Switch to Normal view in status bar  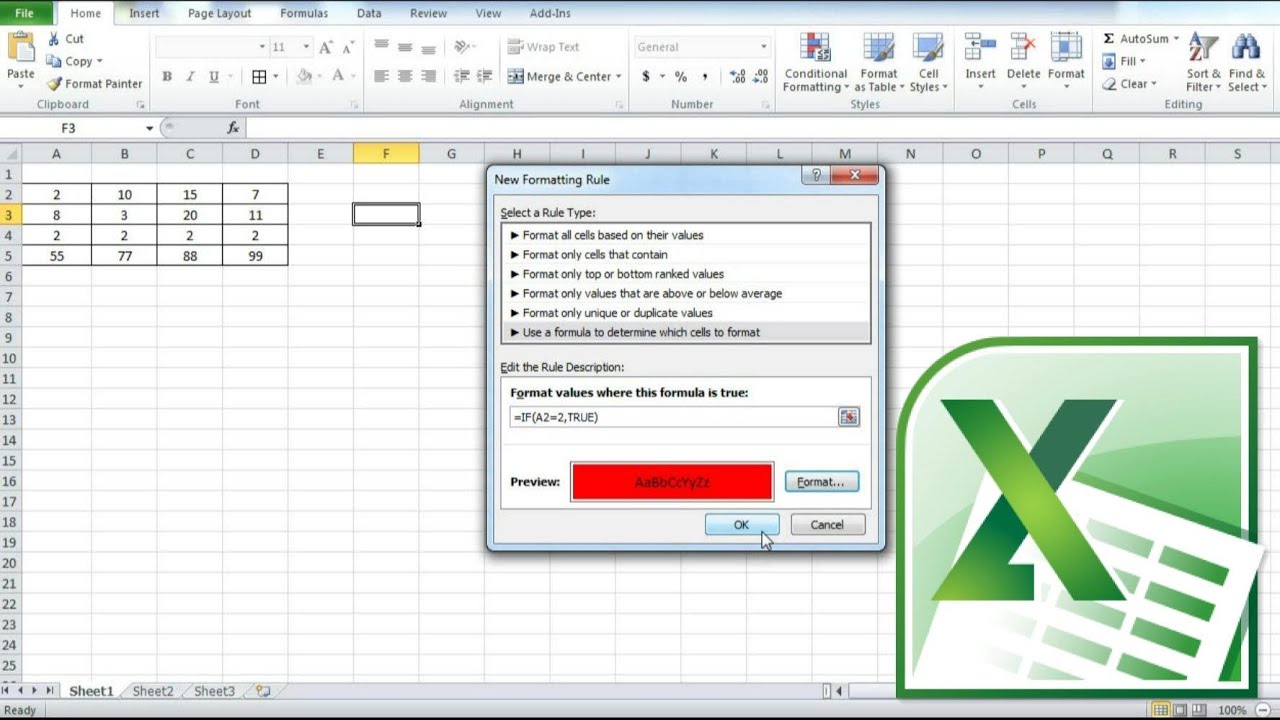[x=1161, y=710]
